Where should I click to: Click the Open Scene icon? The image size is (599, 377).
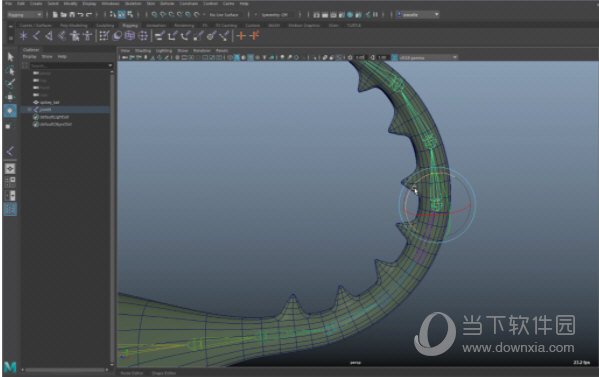click(63, 15)
